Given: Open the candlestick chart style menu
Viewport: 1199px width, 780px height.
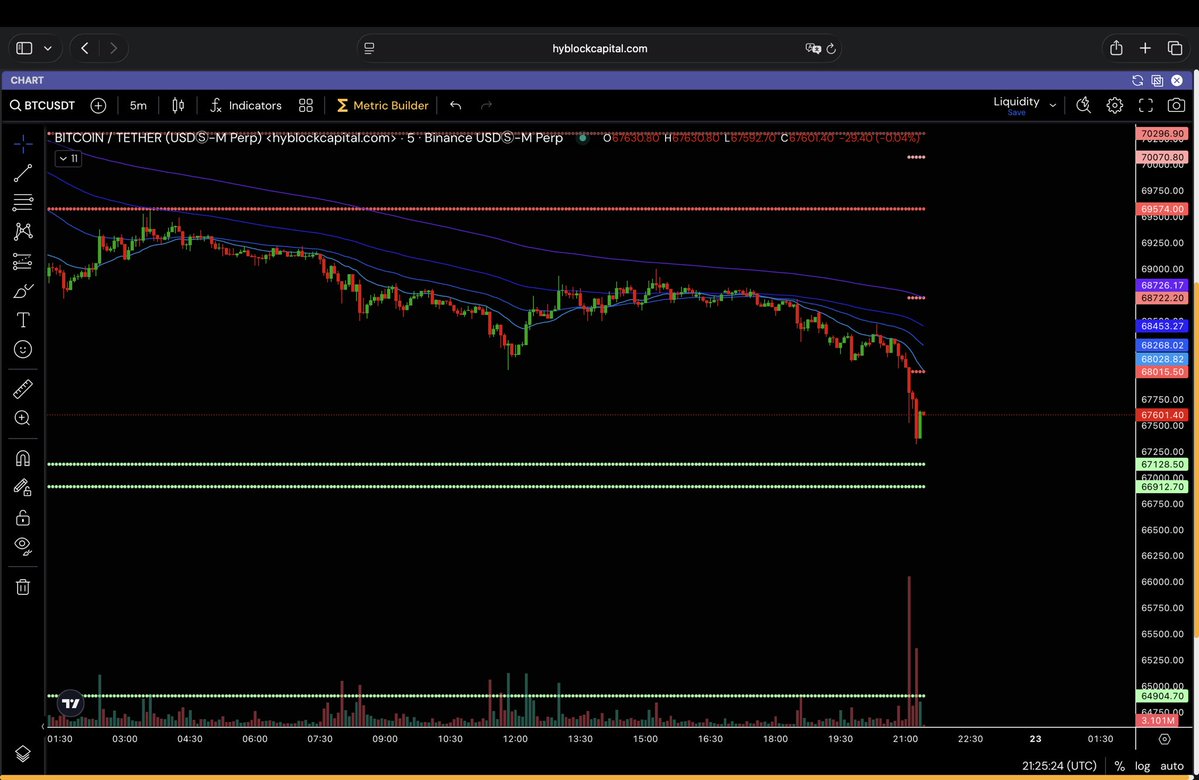Looking at the screenshot, I should 178,106.
